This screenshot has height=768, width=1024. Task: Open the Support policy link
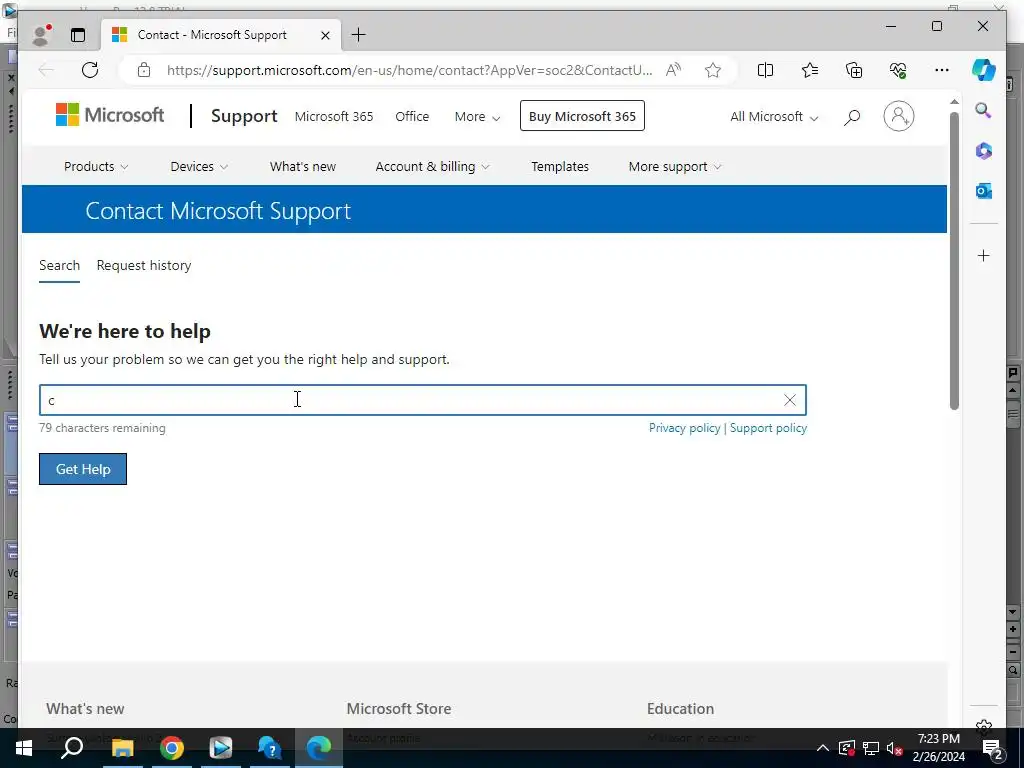tap(768, 428)
